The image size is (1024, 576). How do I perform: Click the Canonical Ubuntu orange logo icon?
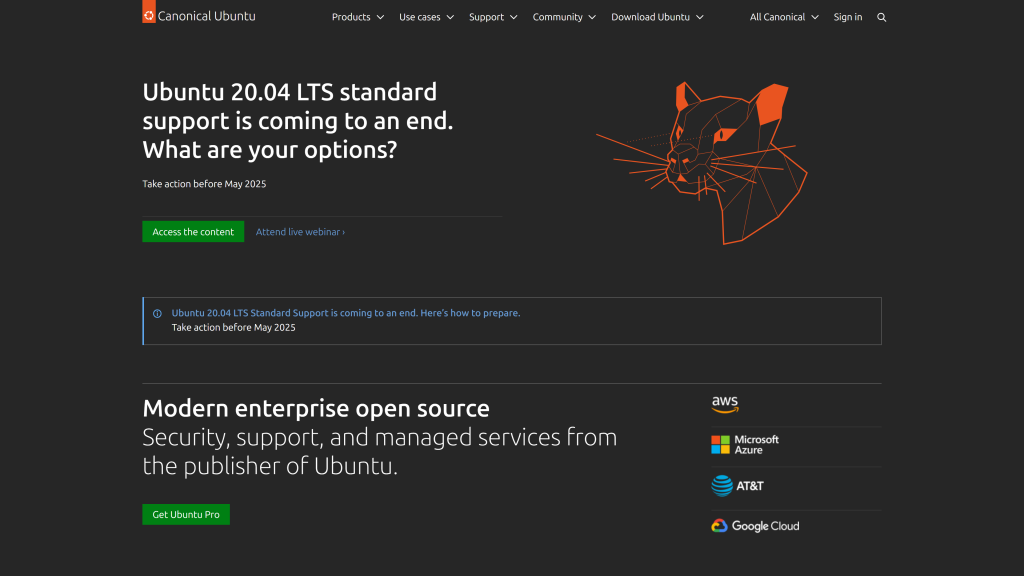[149, 12]
